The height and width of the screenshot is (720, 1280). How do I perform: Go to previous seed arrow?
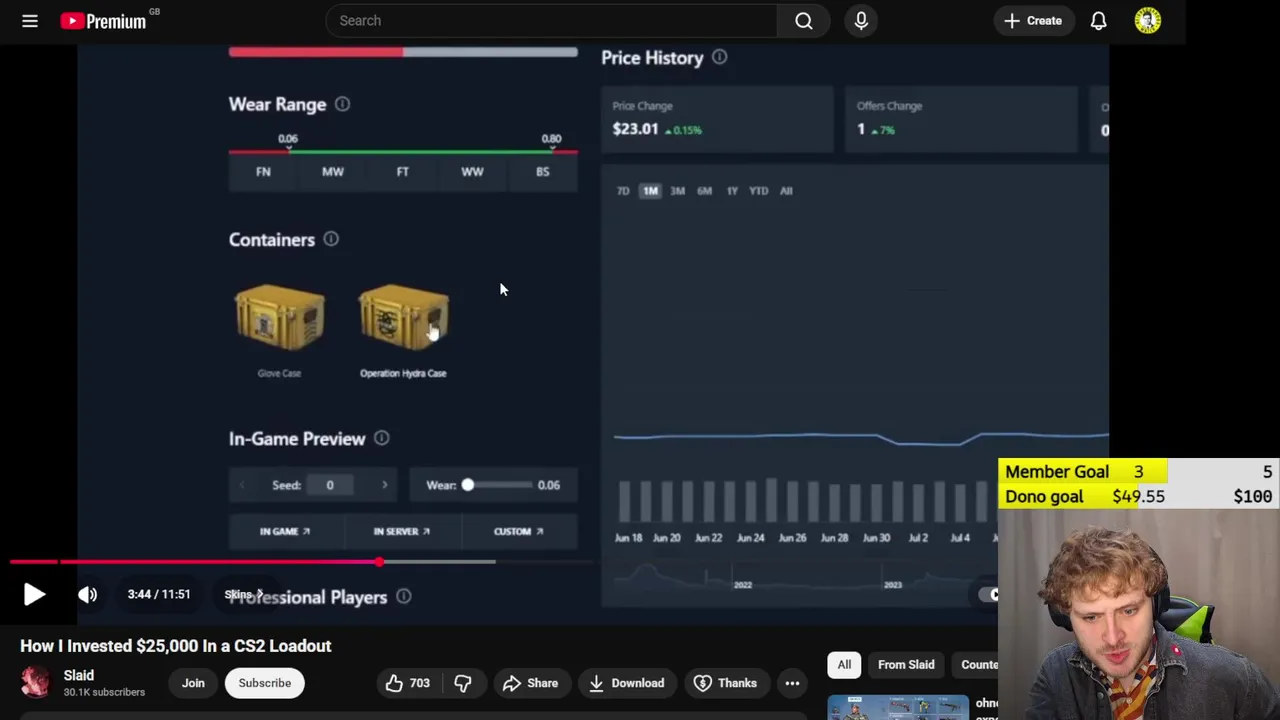[x=241, y=485]
